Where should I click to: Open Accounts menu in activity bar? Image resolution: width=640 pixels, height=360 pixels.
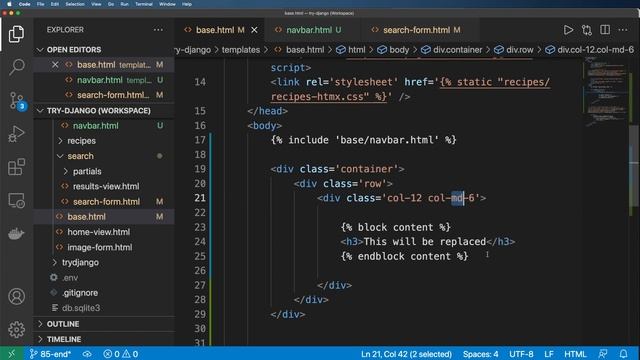[x=16, y=296]
